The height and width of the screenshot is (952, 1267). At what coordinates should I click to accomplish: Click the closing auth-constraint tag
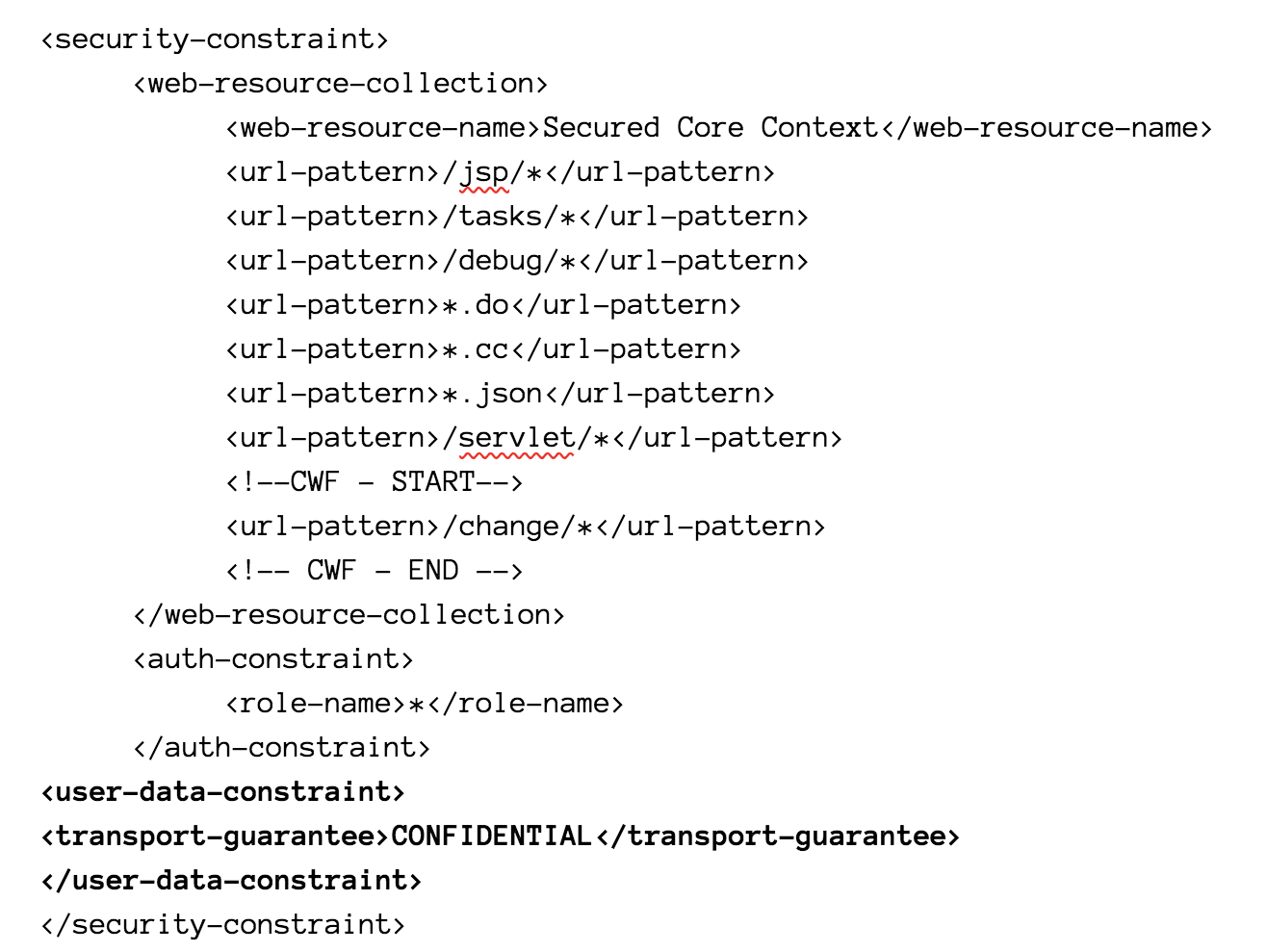coord(281,748)
